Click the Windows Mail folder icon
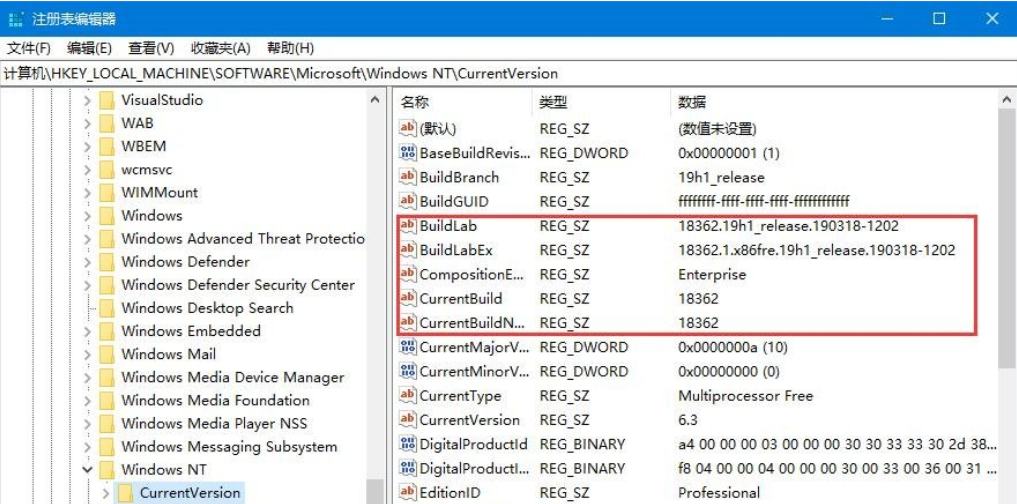Viewport: 1017px width, 504px height. coord(107,354)
